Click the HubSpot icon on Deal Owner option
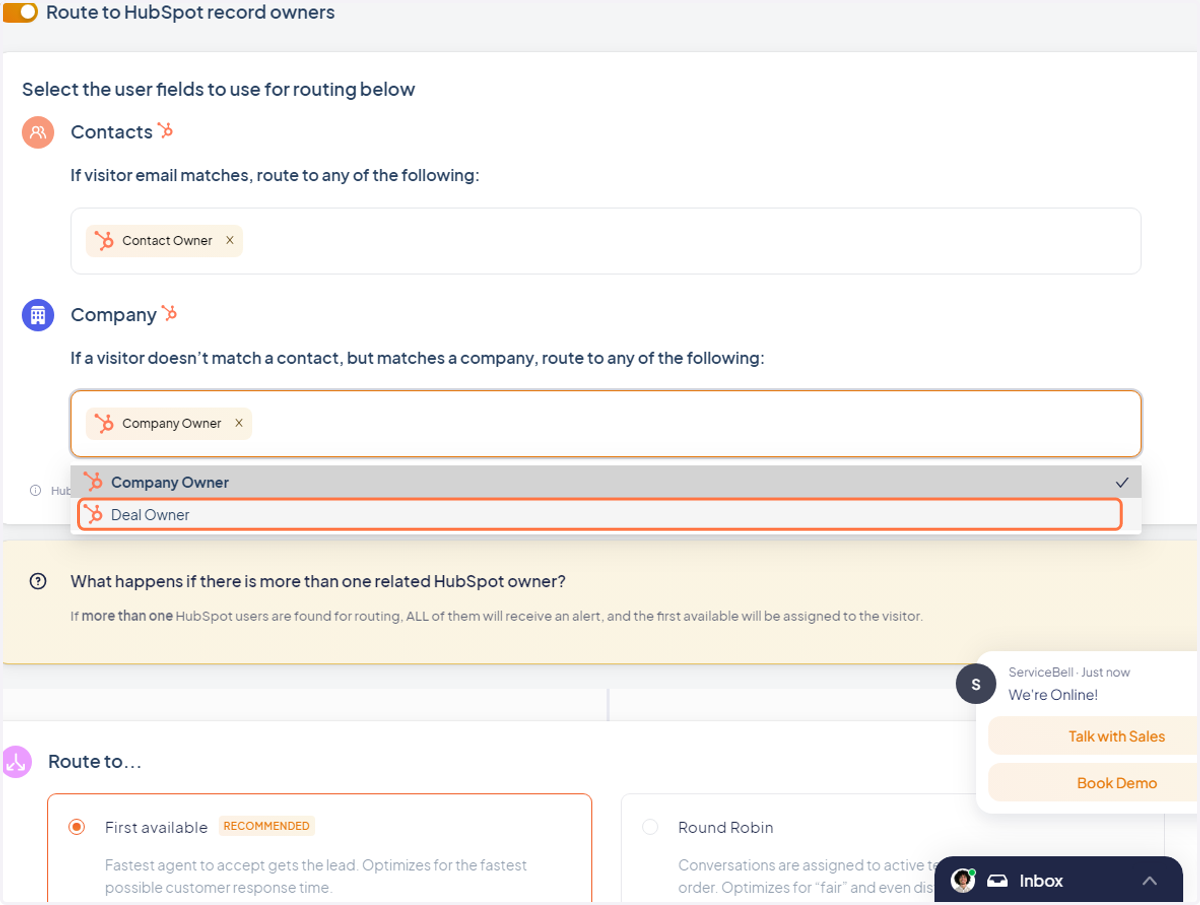The image size is (1200, 905). coord(94,515)
